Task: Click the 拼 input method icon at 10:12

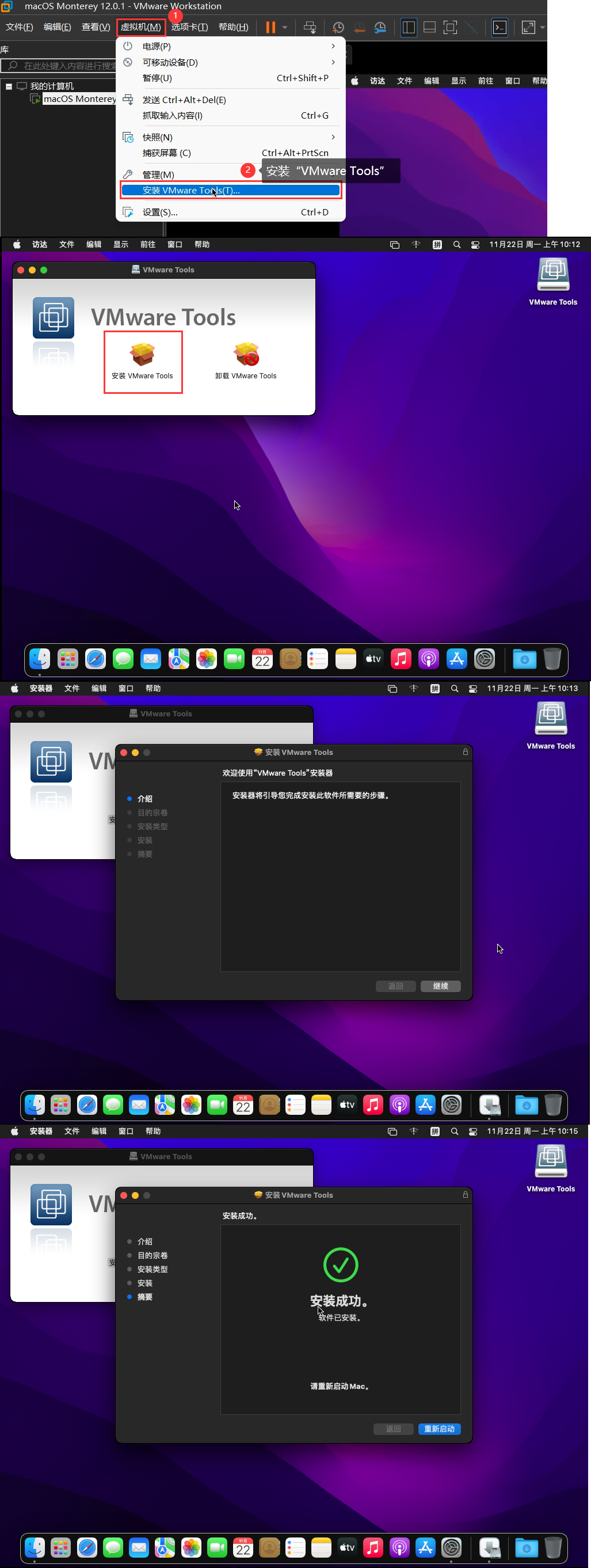Action: (437, 245)
